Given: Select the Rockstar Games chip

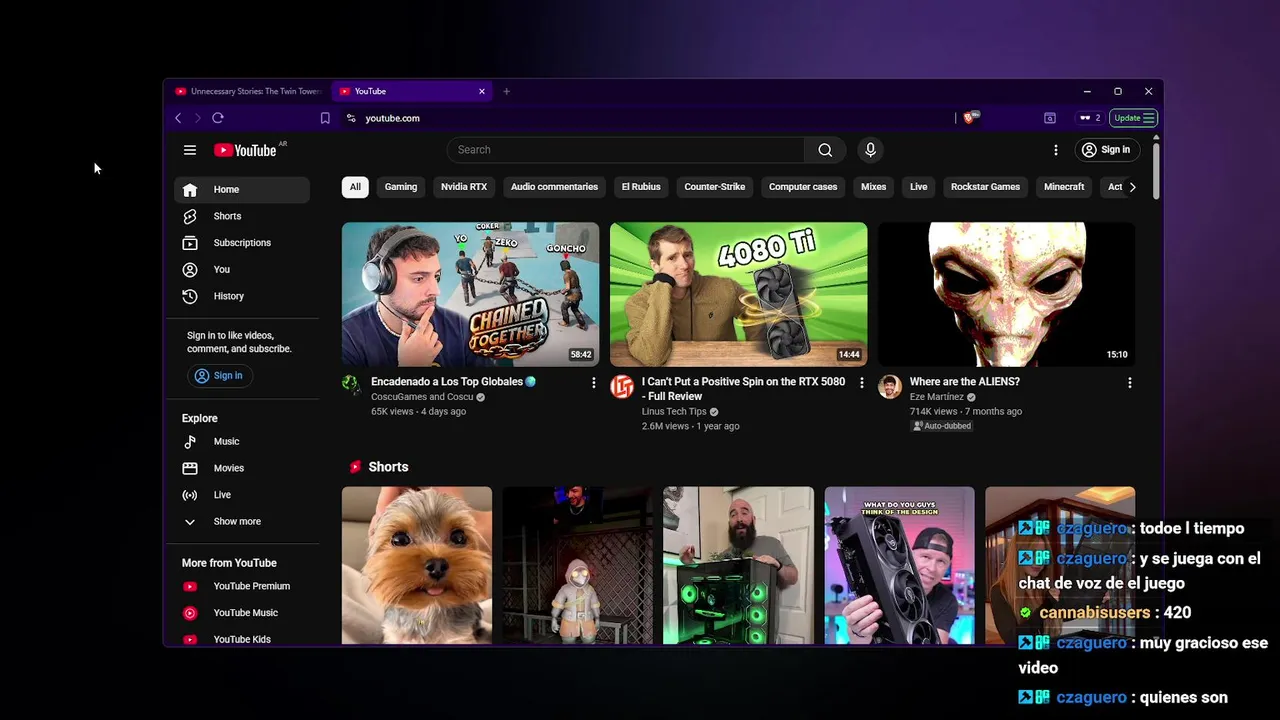Looking at the screenshot, I should (x=986, y=187).
